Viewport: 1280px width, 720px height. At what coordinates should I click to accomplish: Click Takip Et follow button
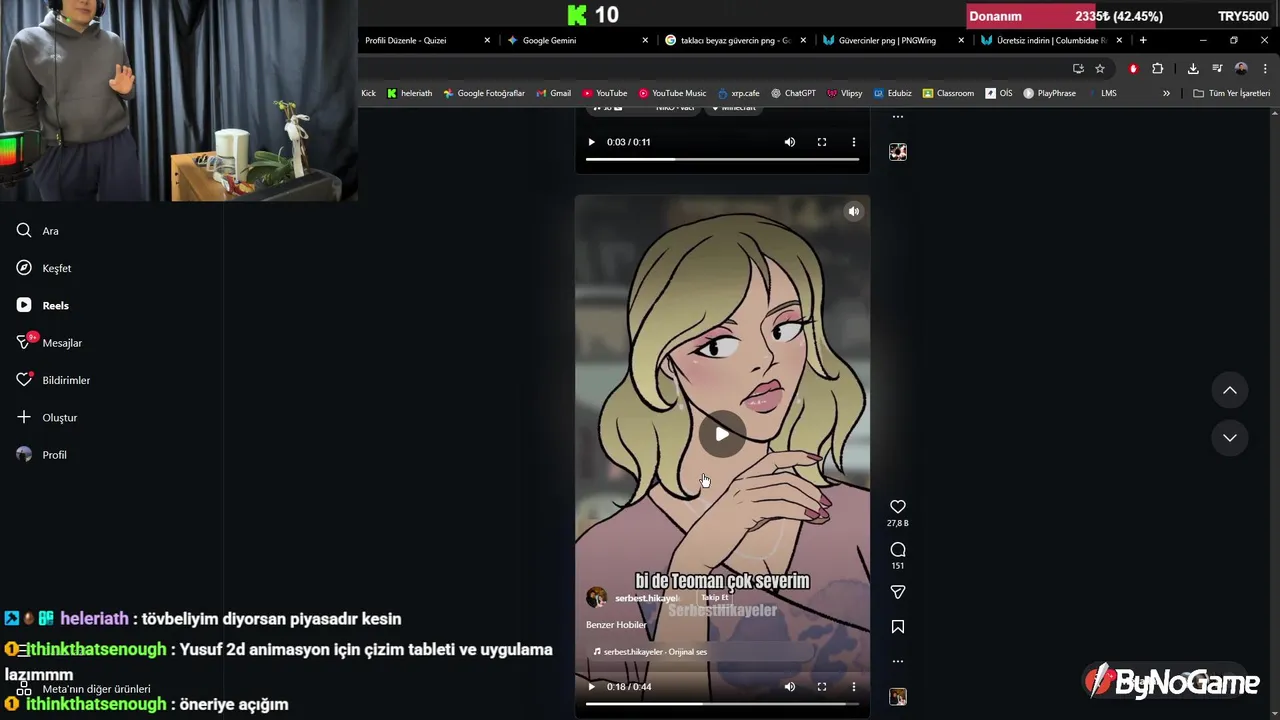click(x=715, y=598)
